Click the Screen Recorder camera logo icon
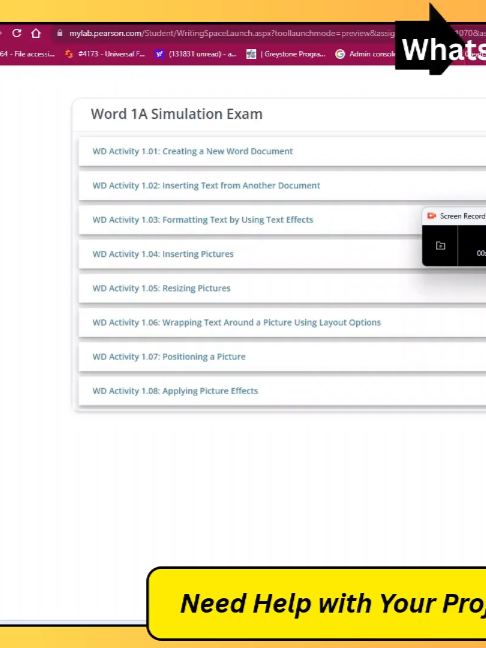 431,216
